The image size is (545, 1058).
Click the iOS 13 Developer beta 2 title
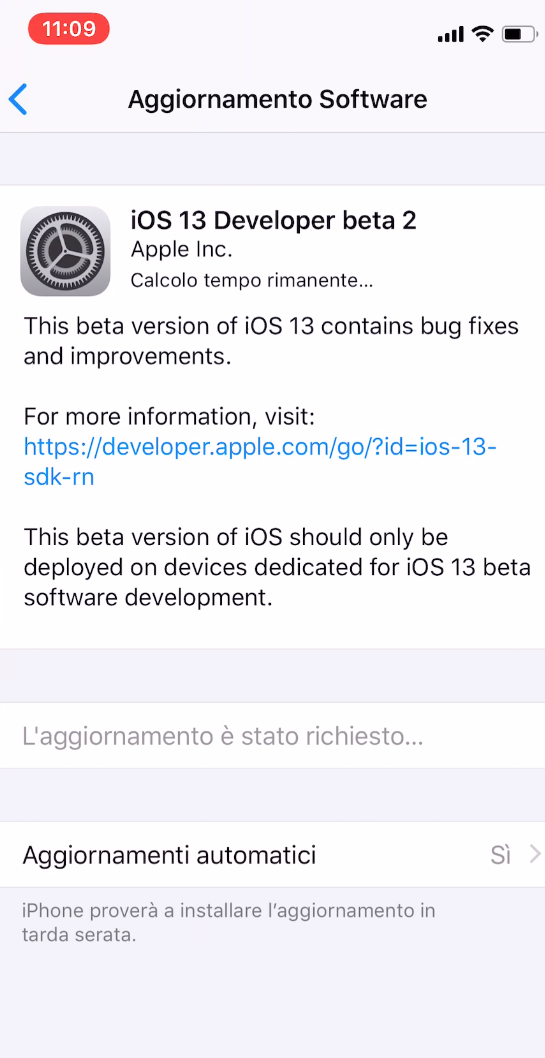point(273,220)
